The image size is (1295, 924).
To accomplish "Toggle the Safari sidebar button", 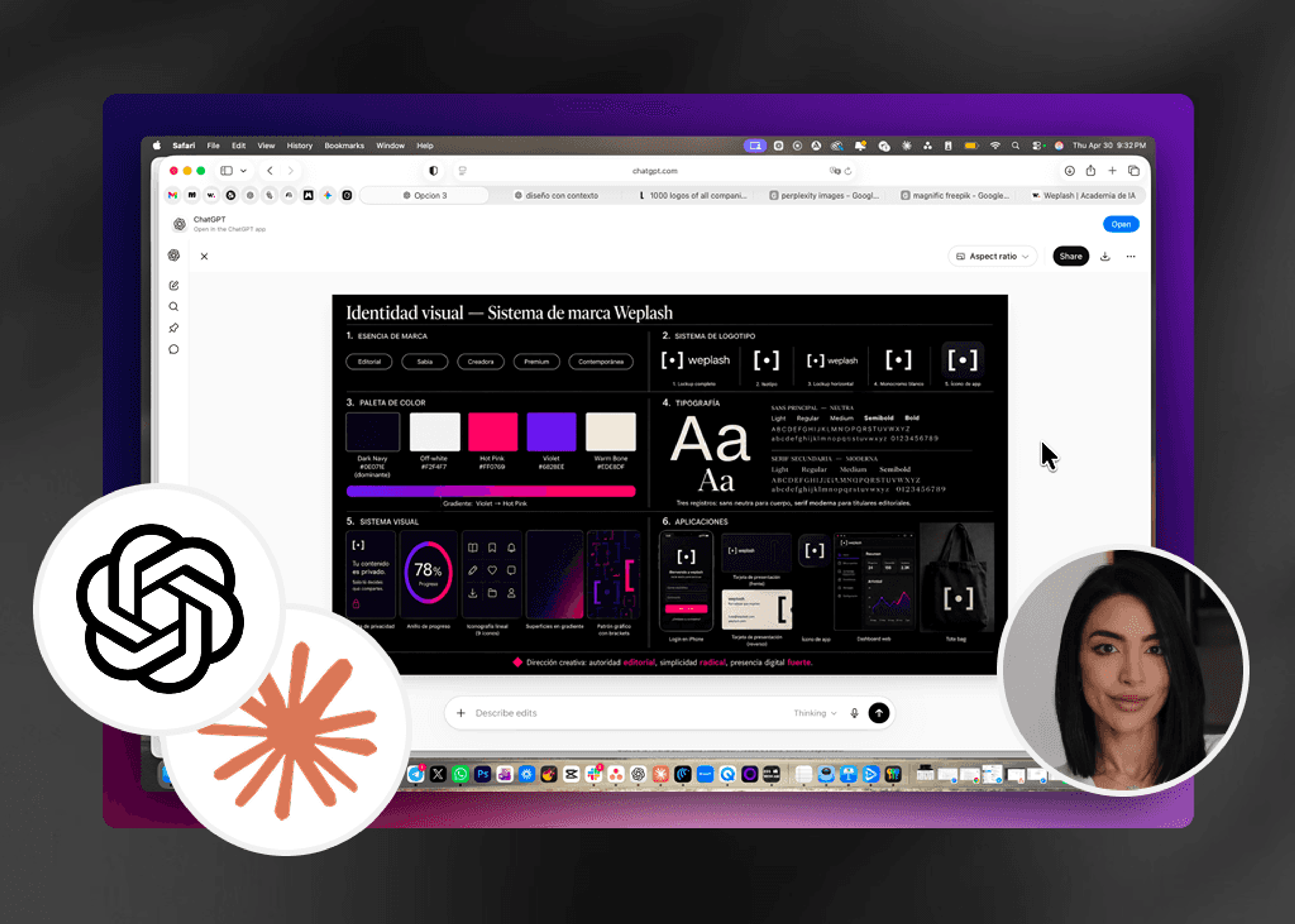I will 227,171.
